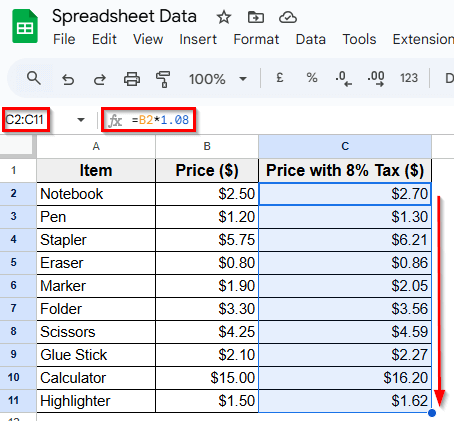This screenshot has width=454, height=421.
Task: Click the redo arrow icon
Action: [99, 80]
